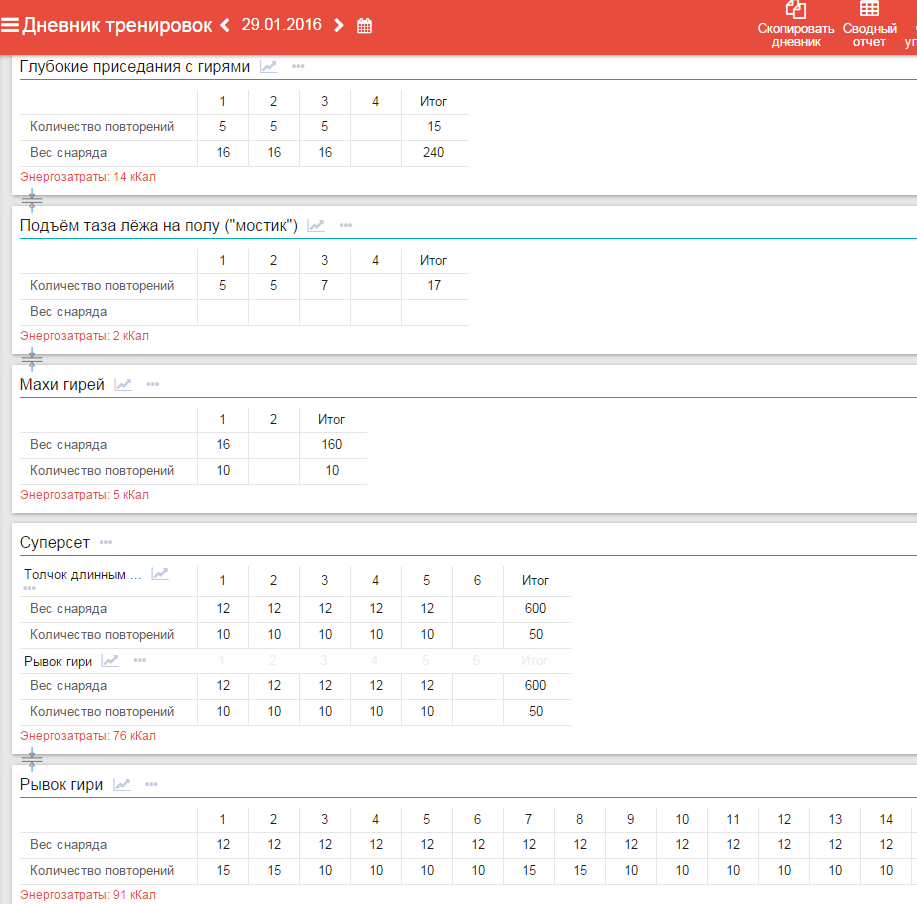Click the date 29.01.2016 in header
The image size is (917, 904).
pos(281,25)
